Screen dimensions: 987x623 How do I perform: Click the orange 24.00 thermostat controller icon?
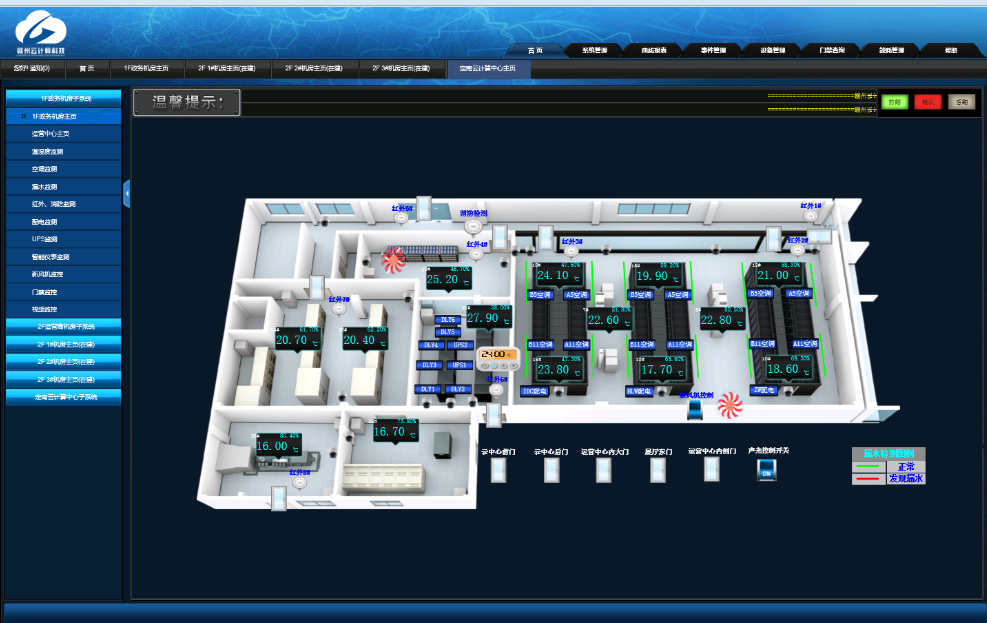point(497,355)
